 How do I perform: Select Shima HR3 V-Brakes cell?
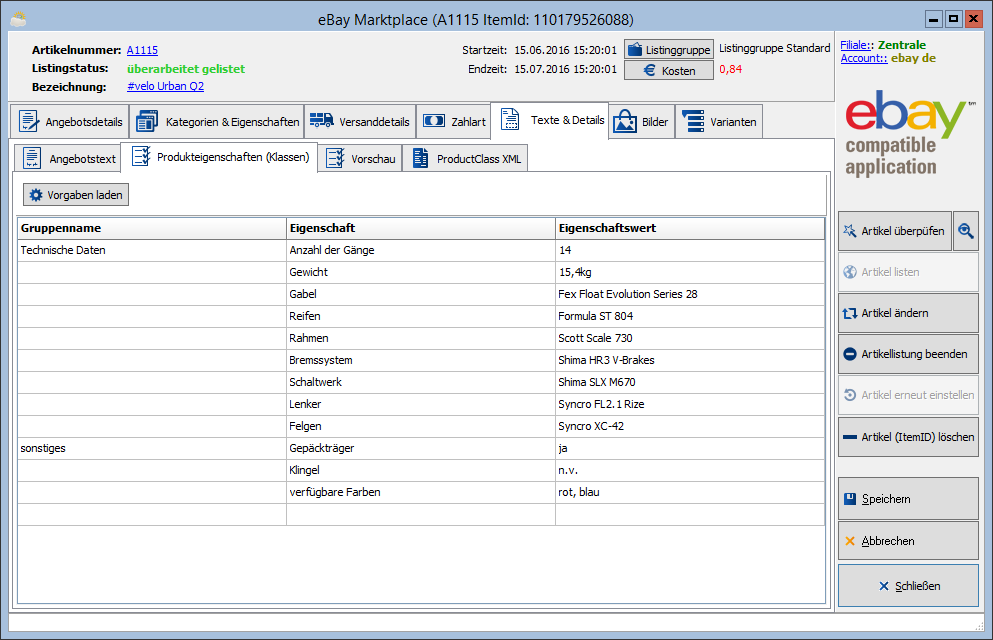[690, 360]
